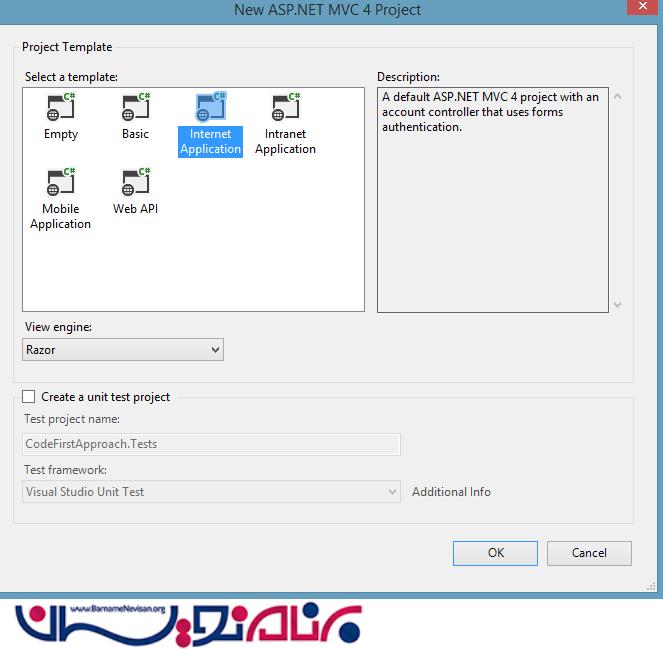Pick the Web API template icon
663x649 pixels.
(136, 182)
